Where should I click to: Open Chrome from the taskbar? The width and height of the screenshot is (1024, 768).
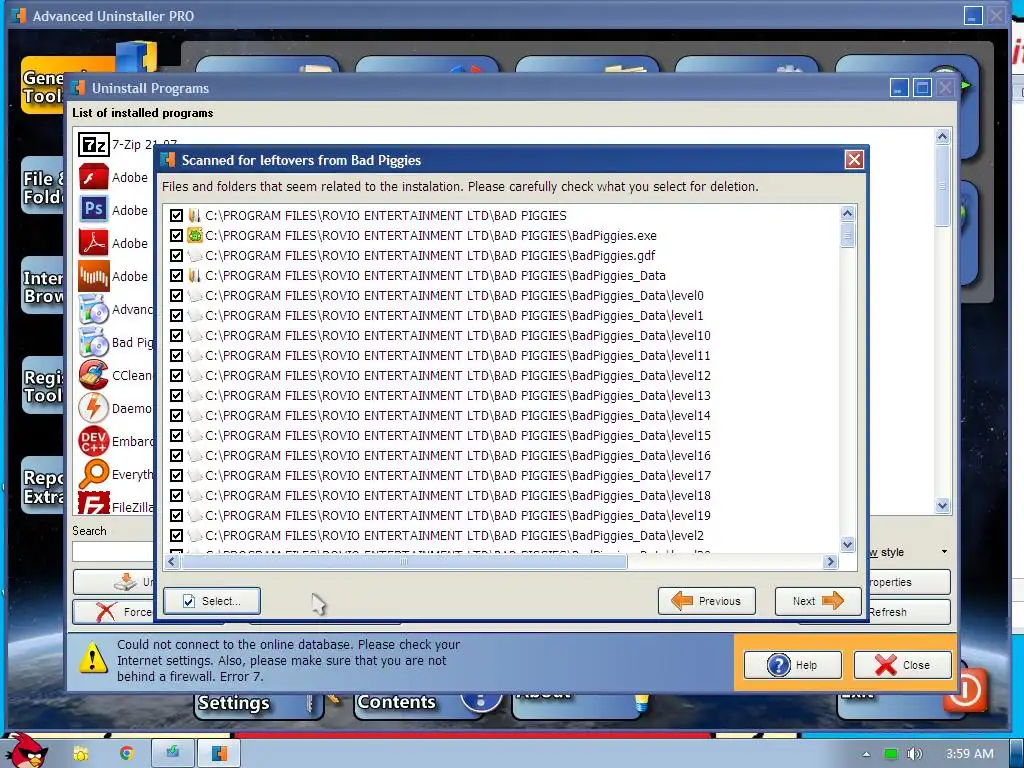pos(126,753)
